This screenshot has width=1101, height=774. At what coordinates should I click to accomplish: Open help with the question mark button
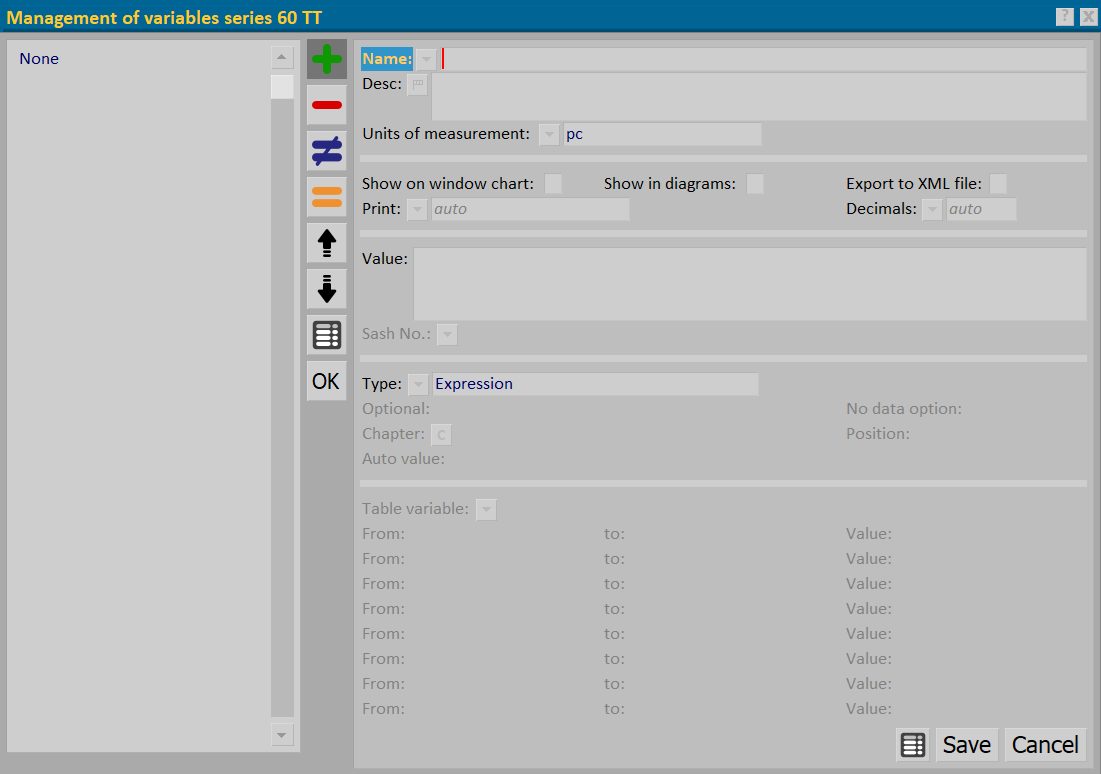point(1064,17)
